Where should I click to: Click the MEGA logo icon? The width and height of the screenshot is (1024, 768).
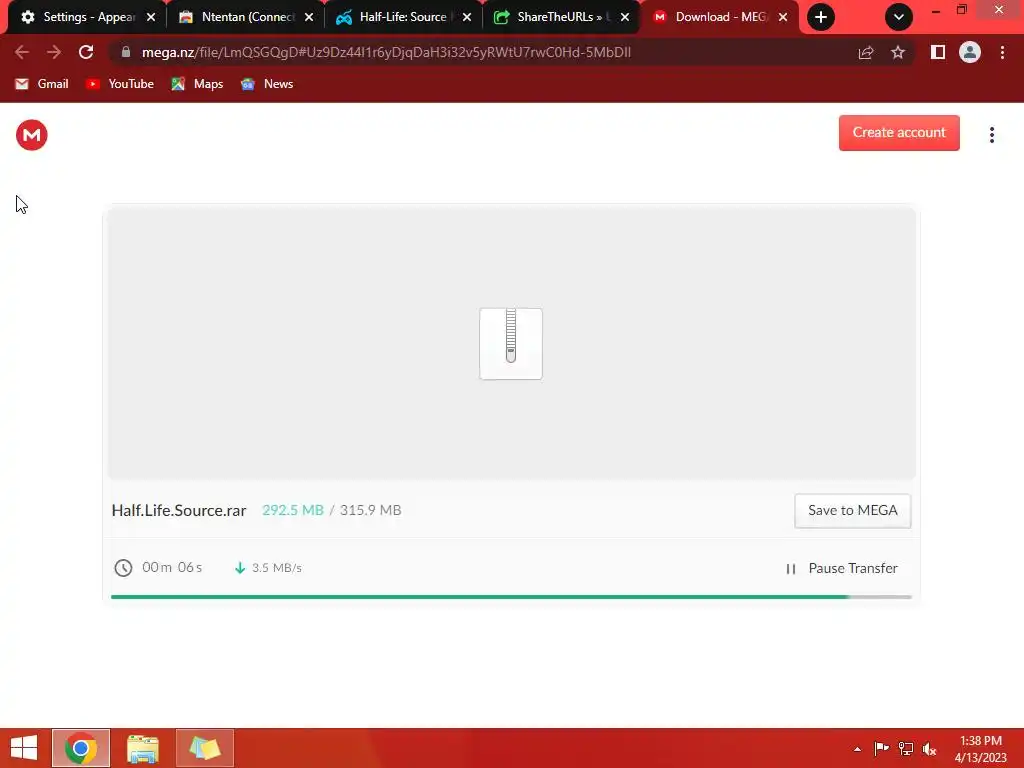point(31,135)
